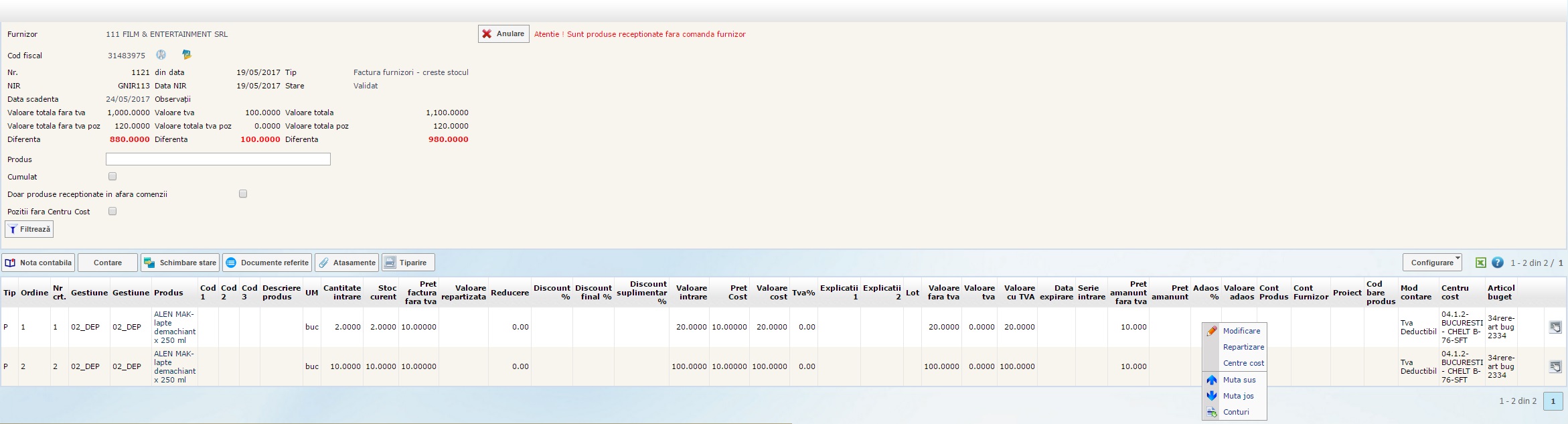Check Doar produse receptionate in afara comenzii
The width and height of the screenshot is (1568, 424).
pos(243,194)
